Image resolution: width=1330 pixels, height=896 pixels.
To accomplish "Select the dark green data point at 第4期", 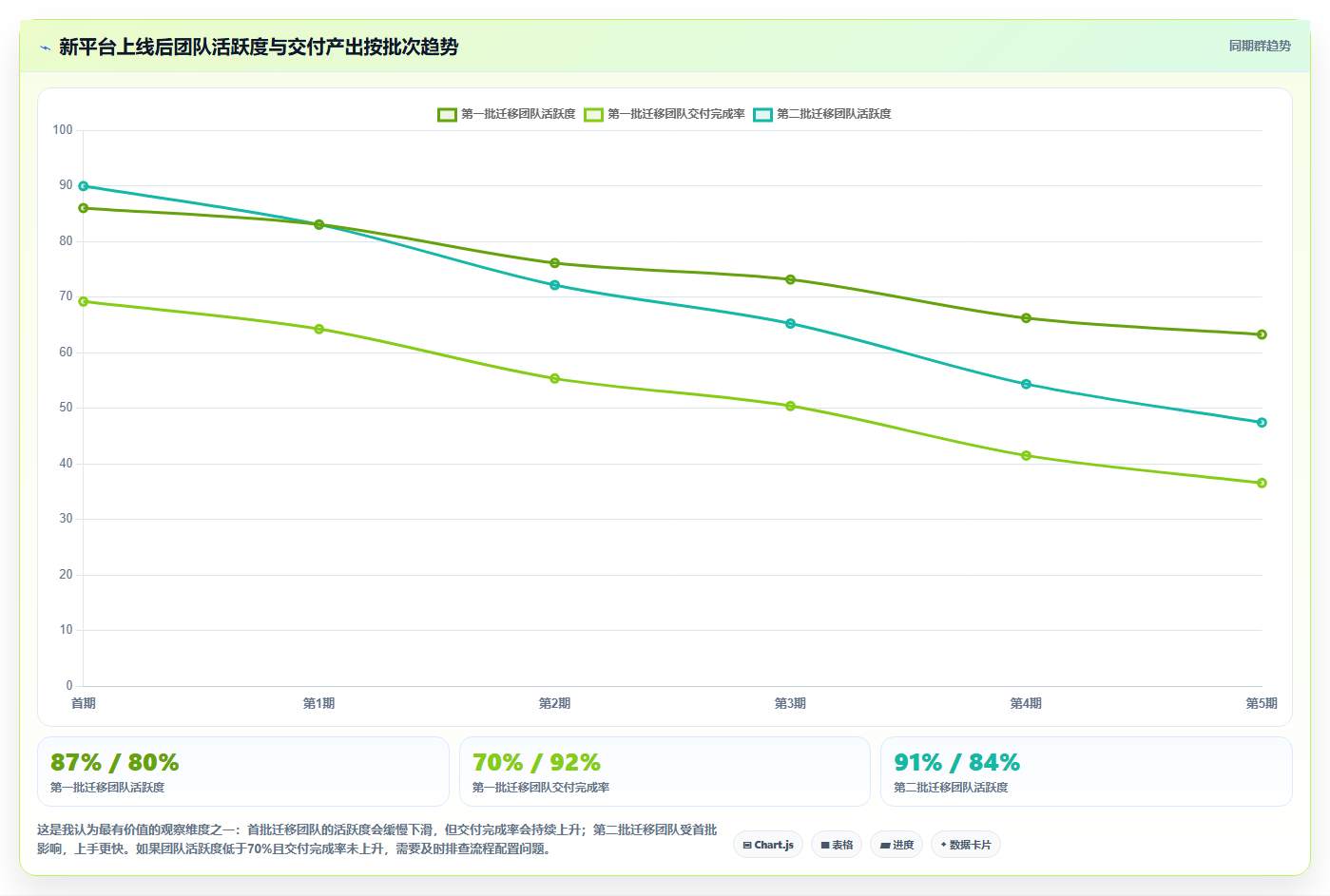I will [x=1027, y=318].
